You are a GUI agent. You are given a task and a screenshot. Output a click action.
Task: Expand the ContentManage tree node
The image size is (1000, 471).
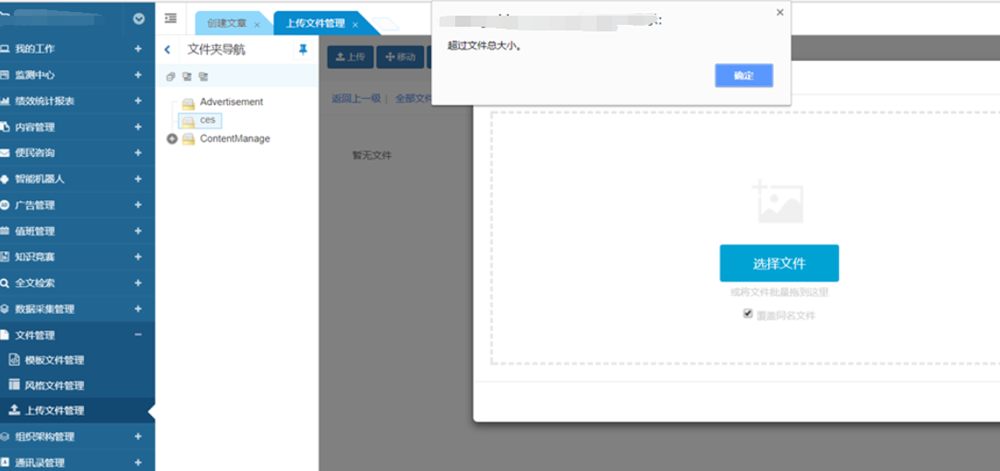click(172, 139)
